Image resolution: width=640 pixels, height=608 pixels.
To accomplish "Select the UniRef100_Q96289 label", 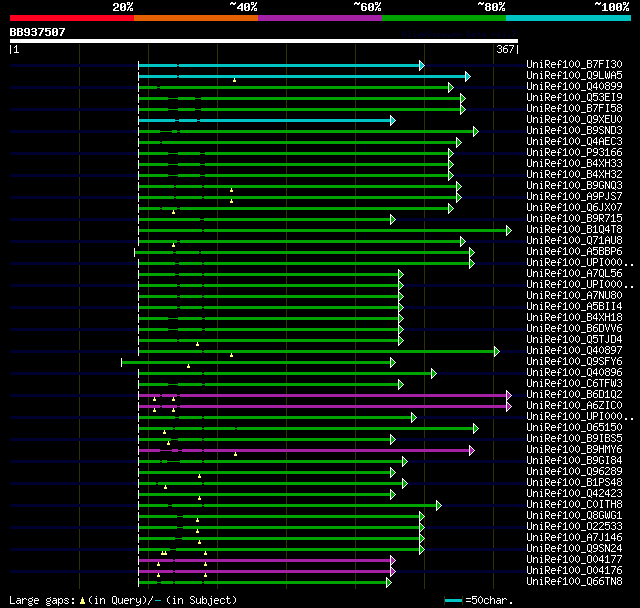I will tap(574, 472).
